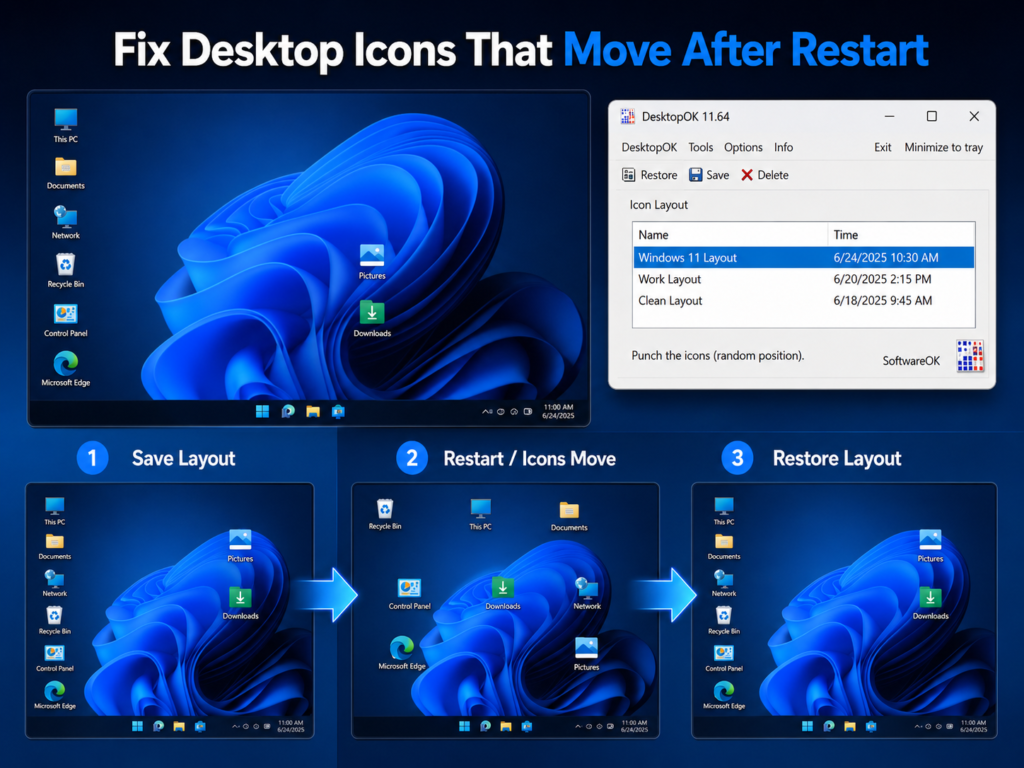Viewport: 1024px width, 768px height.
Task: Select the Work Layout row
Action: pos(803,280)
